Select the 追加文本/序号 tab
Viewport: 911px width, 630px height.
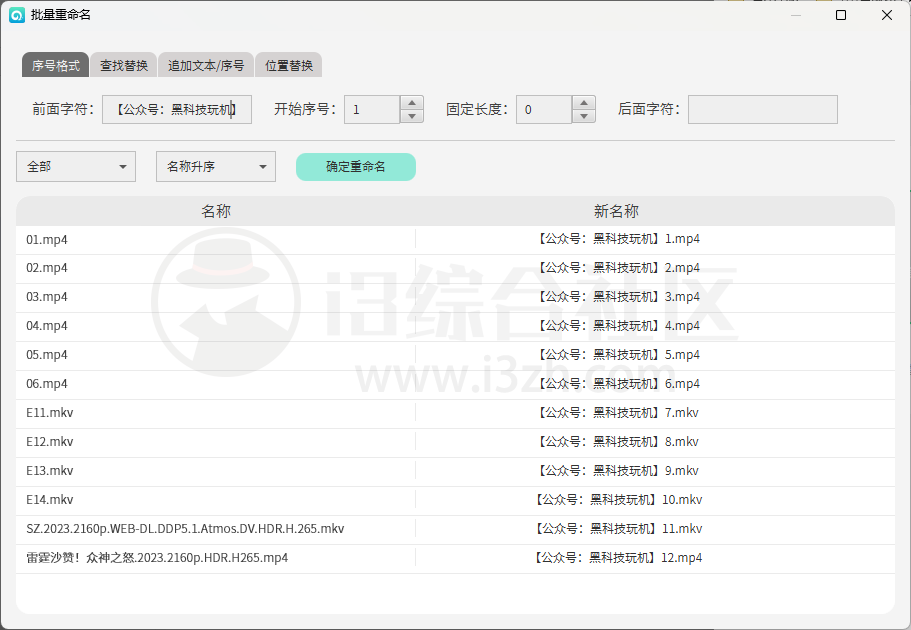click(206, 65)
